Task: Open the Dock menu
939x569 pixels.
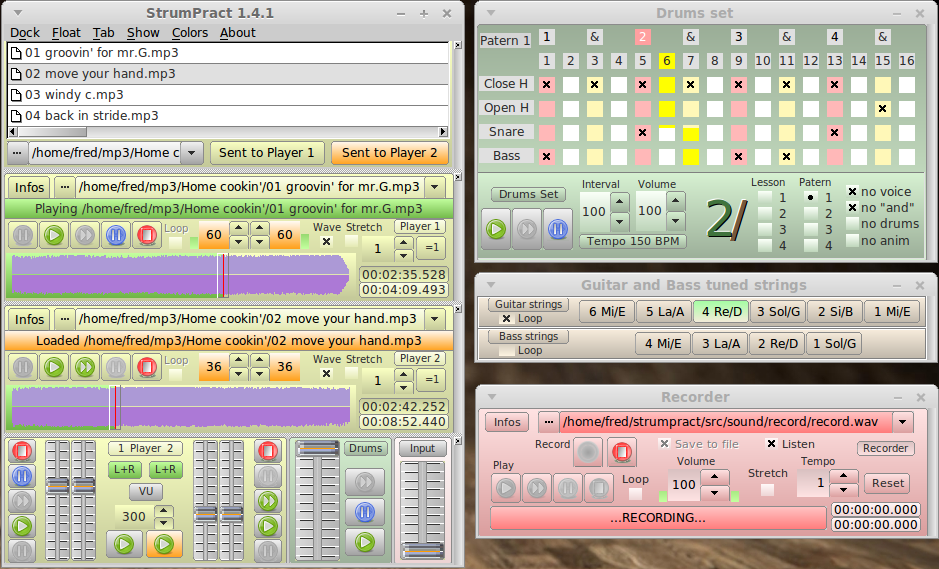Action: 25,32
